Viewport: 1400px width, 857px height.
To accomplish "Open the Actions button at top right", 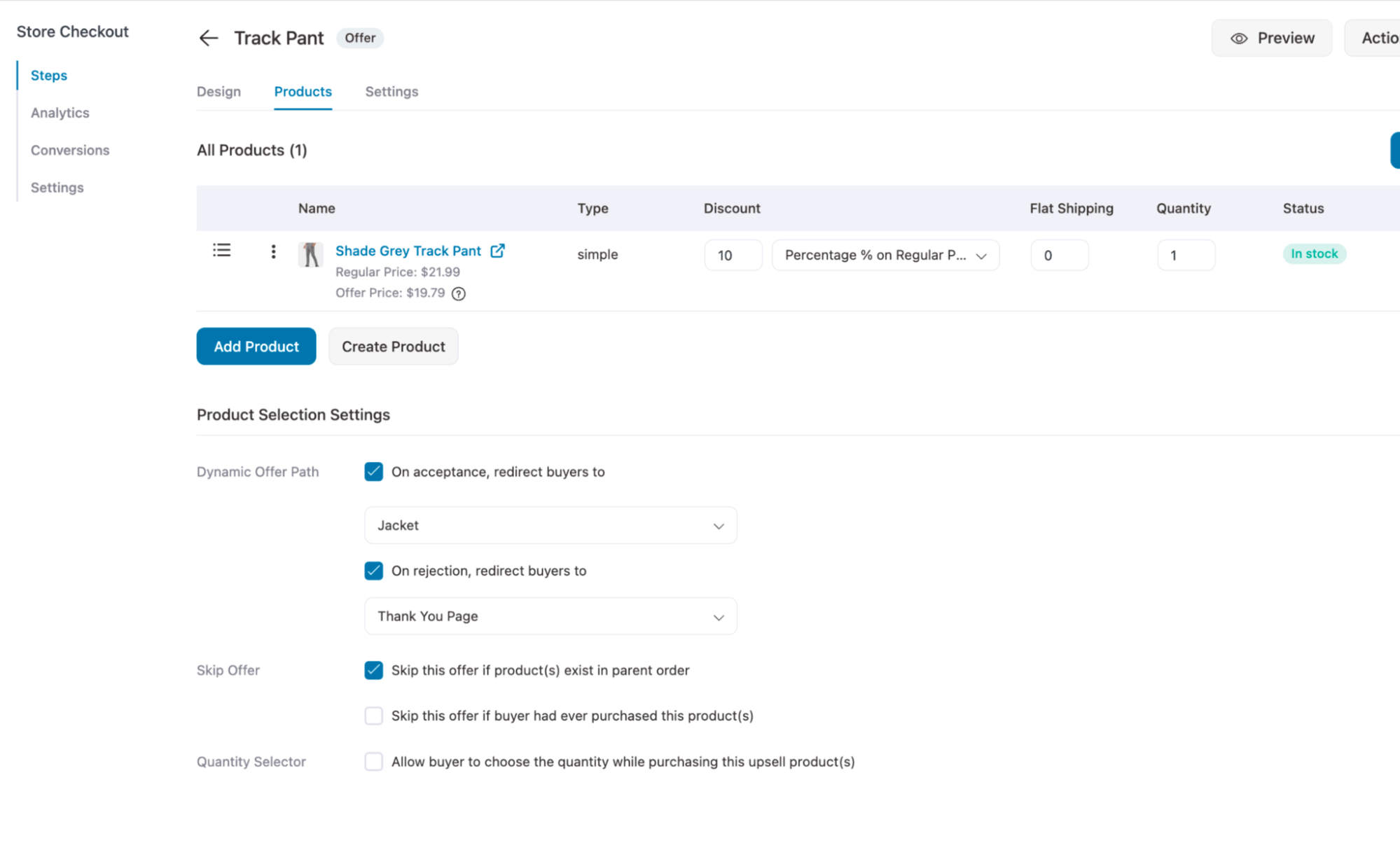I will 1373,39.
